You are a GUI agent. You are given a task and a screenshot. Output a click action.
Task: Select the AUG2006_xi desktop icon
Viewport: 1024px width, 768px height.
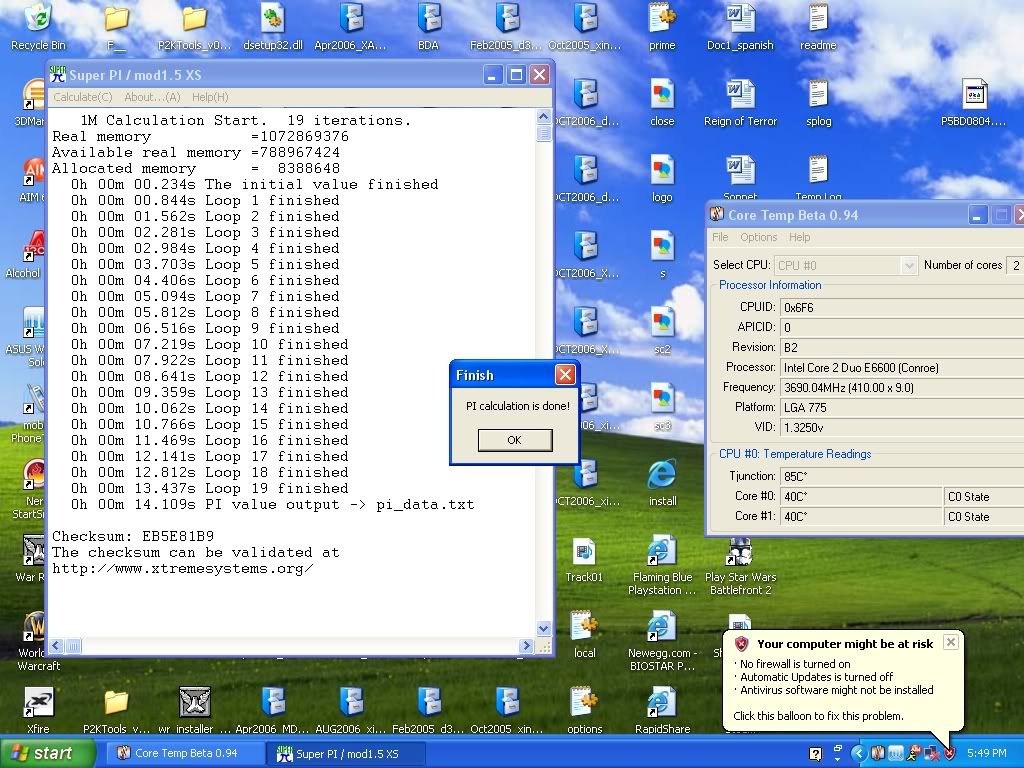351,711
